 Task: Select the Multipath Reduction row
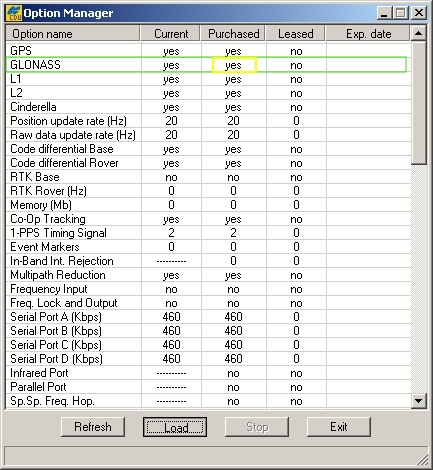point(208,275)
